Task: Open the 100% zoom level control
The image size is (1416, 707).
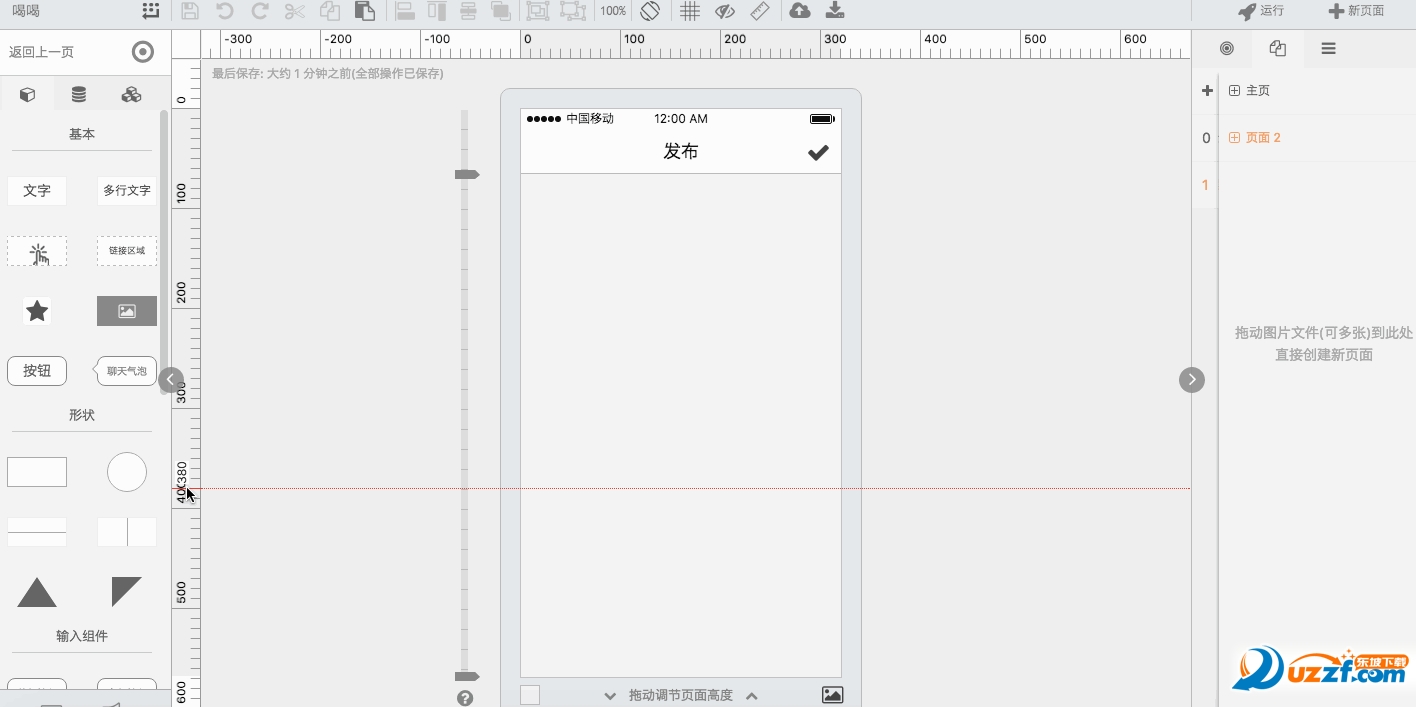Action: pyautogui.click(x=613, y=11)
